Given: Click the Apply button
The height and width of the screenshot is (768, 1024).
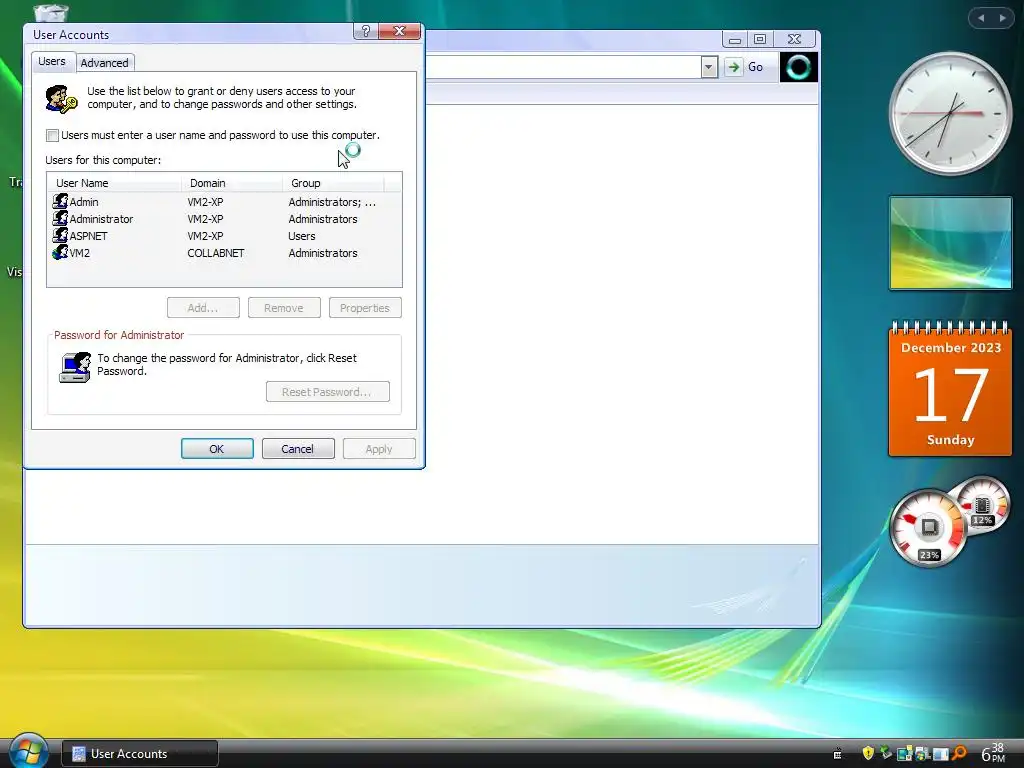Looking at the screenshot, I should coord(379,449).
